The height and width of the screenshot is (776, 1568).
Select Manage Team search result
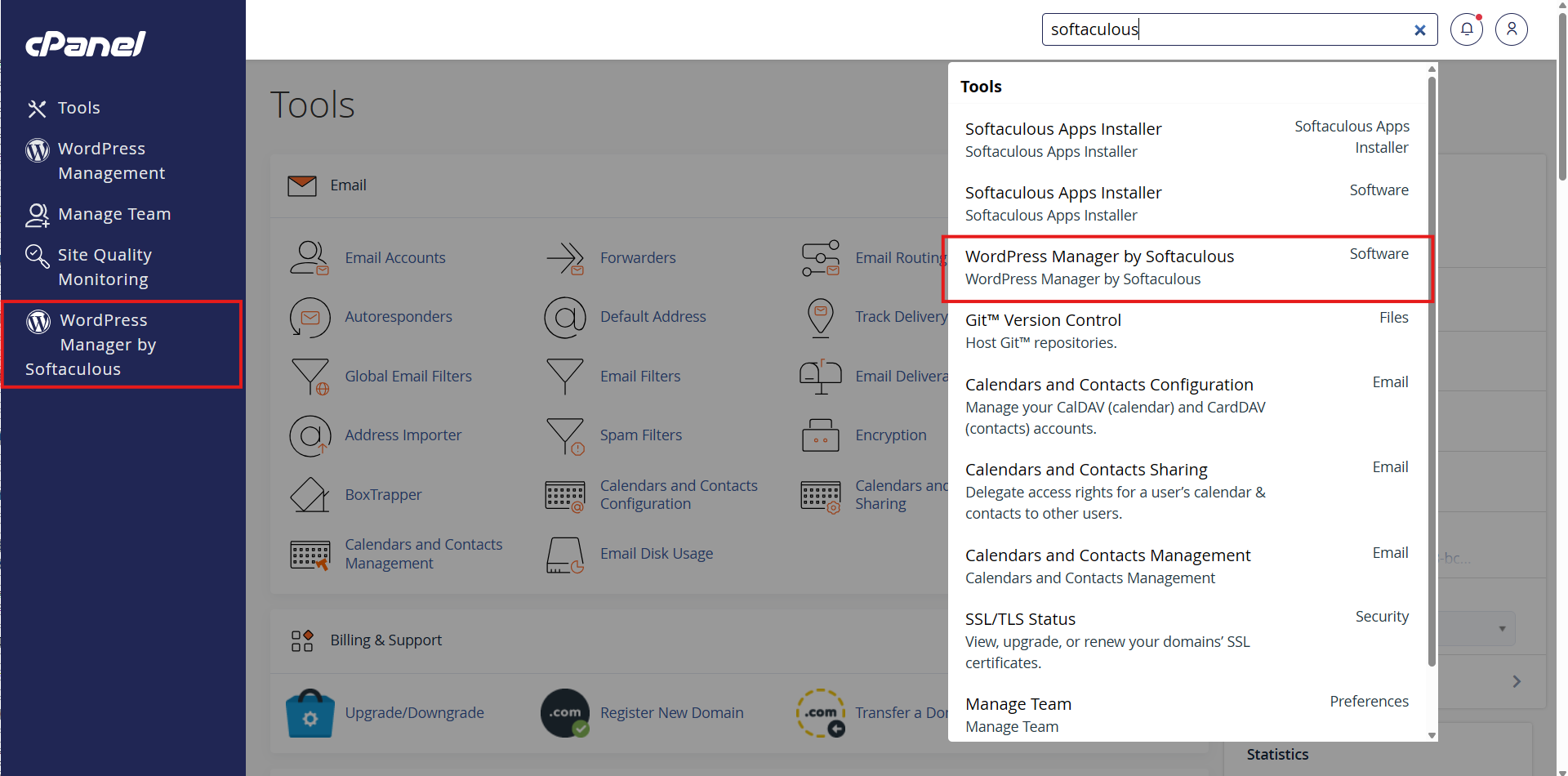(x=1187, y=715)
